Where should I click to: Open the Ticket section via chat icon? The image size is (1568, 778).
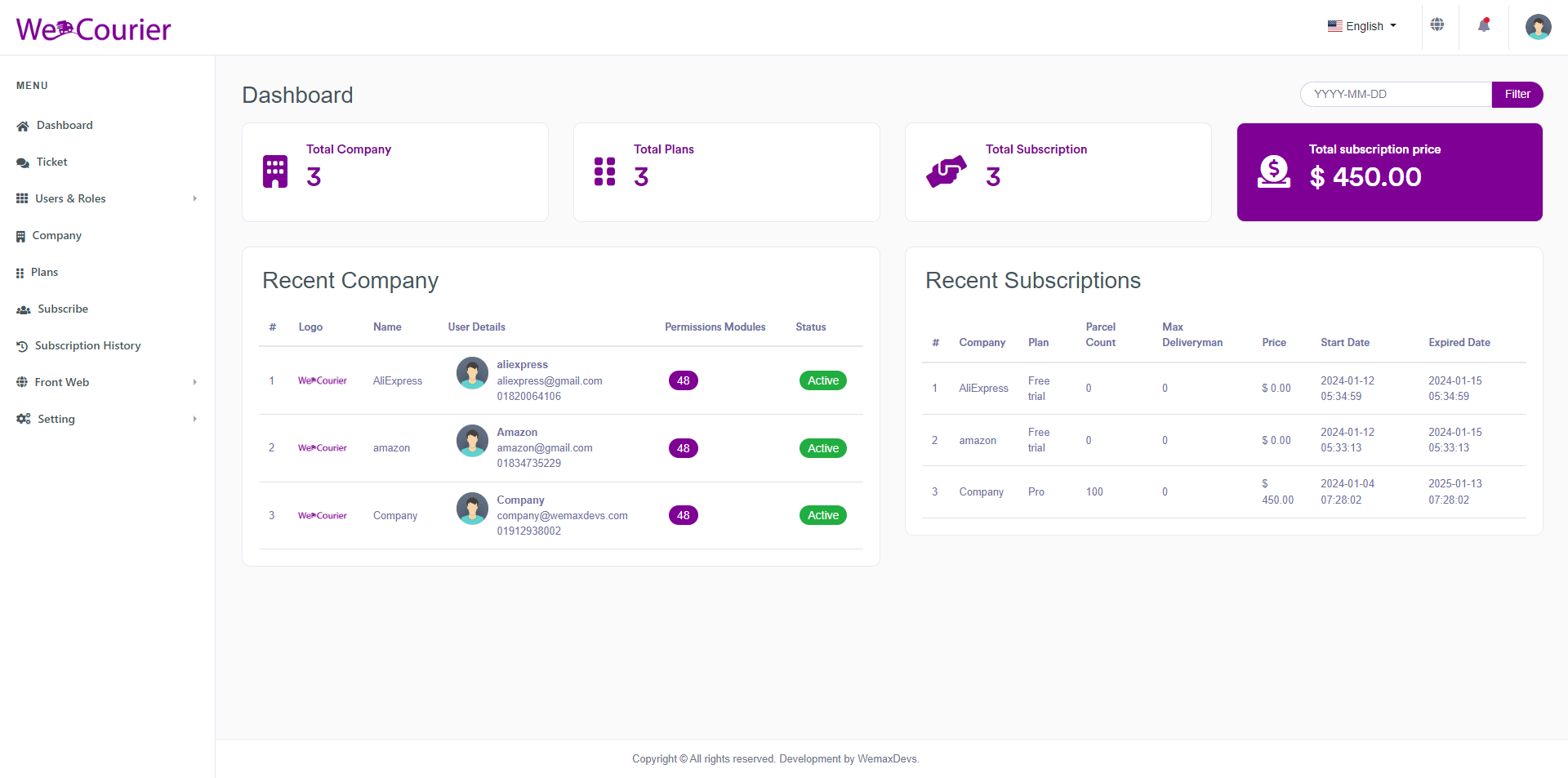tap(22, 162)
